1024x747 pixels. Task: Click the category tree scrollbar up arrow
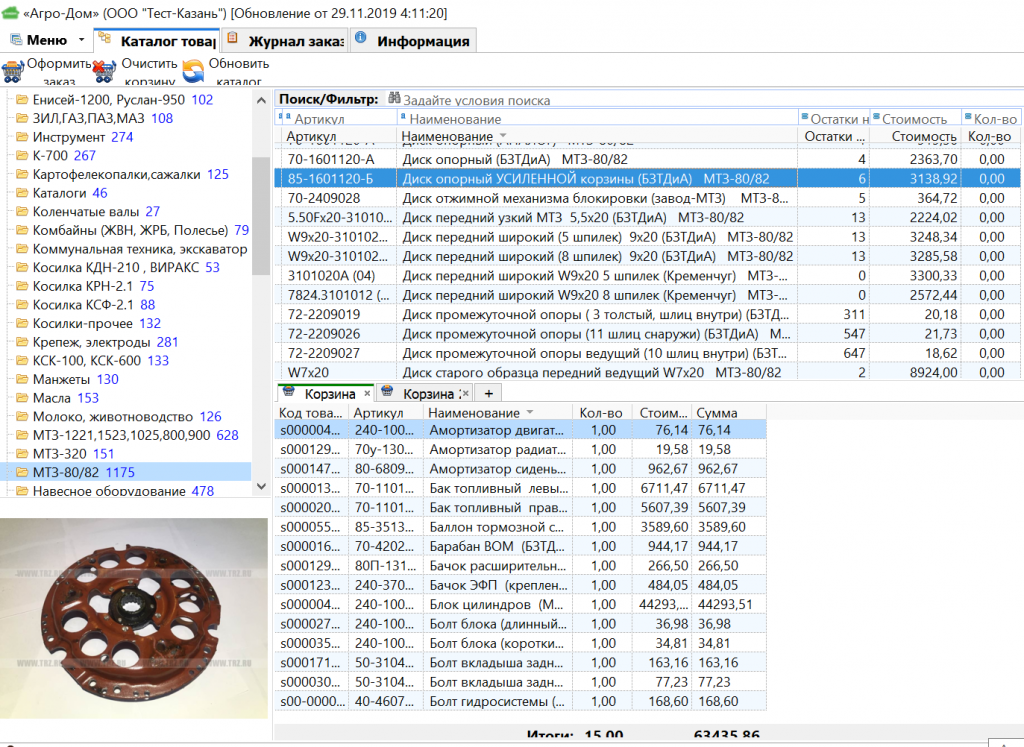[261, 101]
